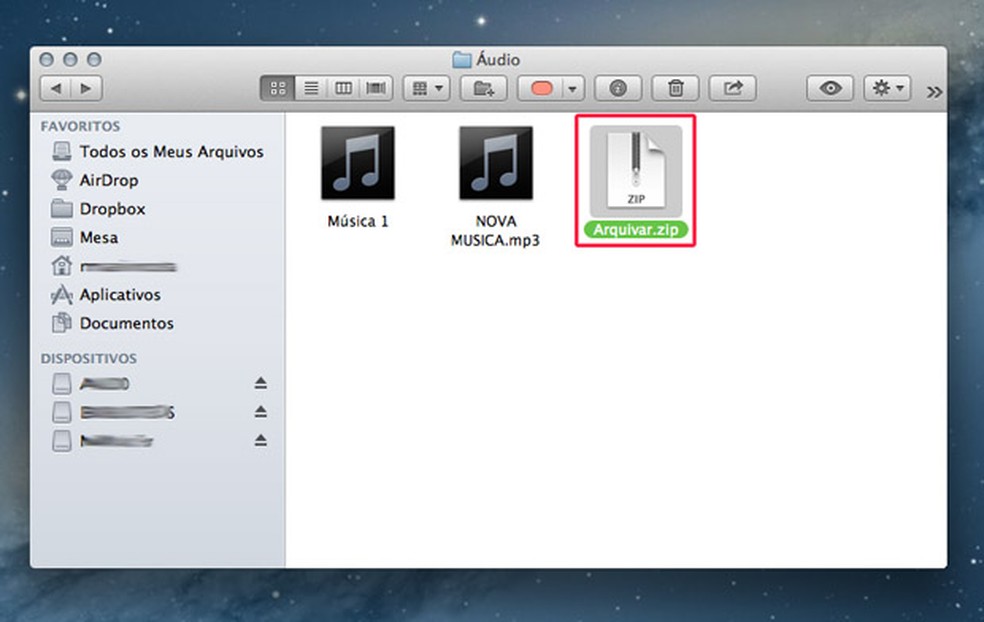Click the Dropbox folder icon
984x622 pixels.
coord(62,208)
